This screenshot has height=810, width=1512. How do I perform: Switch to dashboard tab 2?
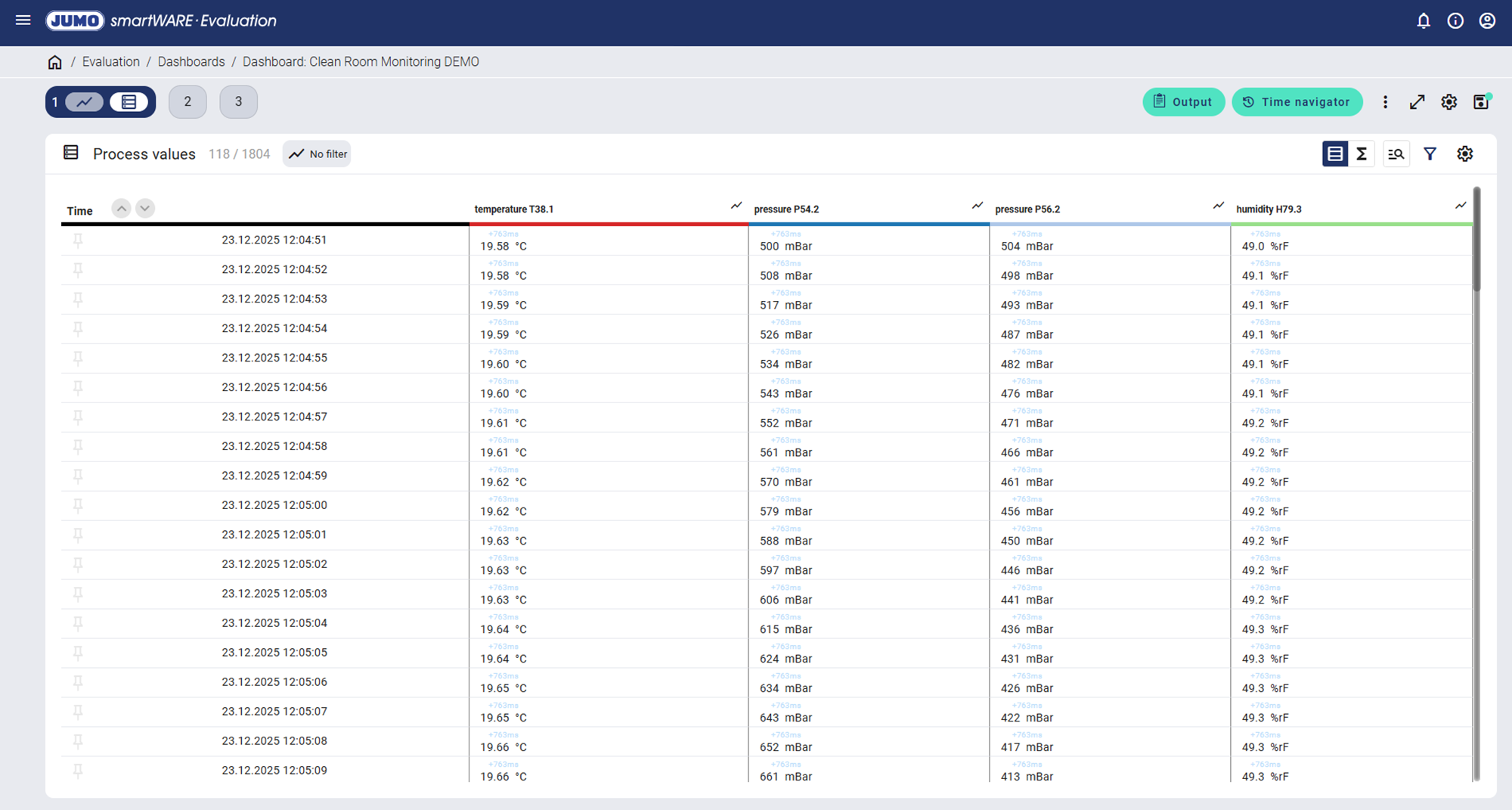187,102
